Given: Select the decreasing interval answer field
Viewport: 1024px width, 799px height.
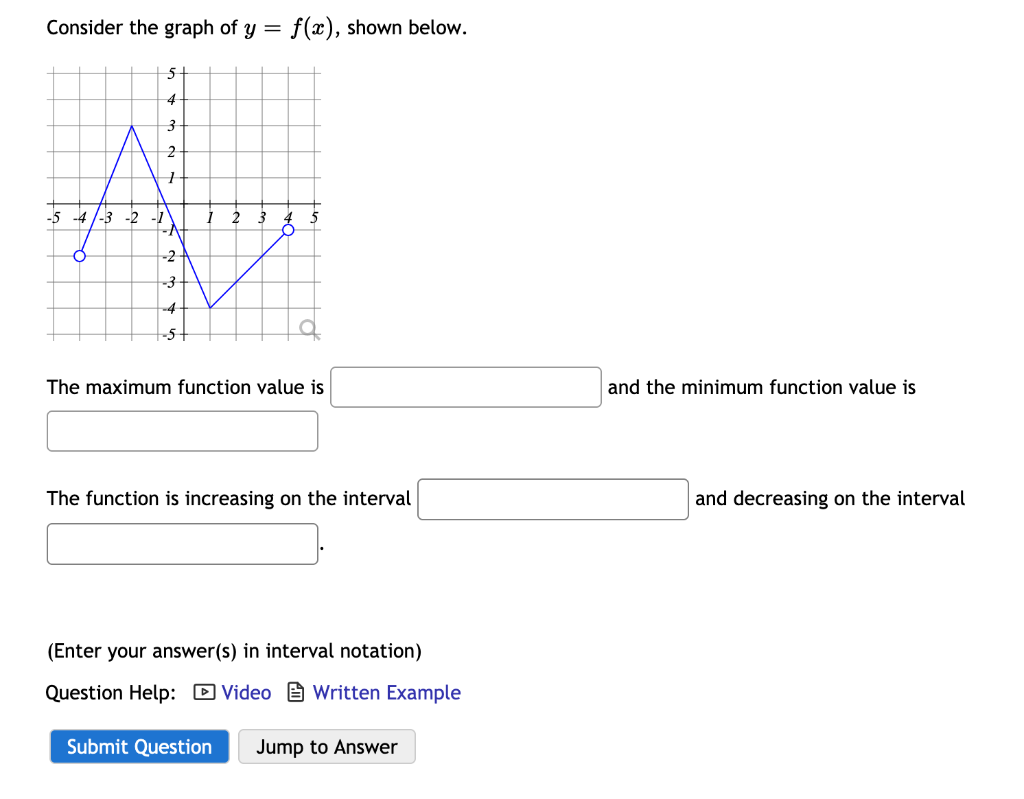Looking at the screenshot, I should 182,543.
